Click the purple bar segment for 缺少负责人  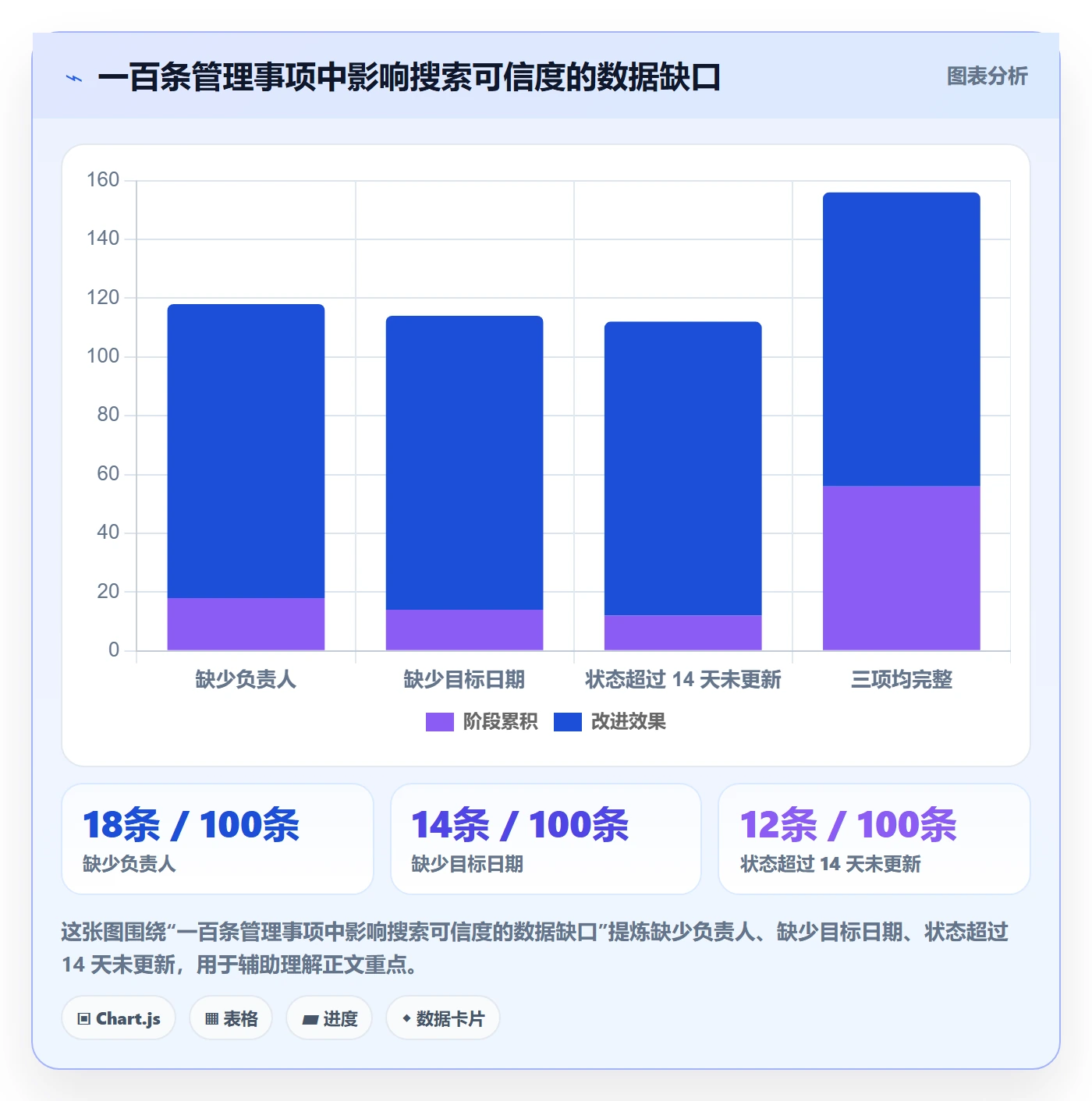[x=246, y=624]
